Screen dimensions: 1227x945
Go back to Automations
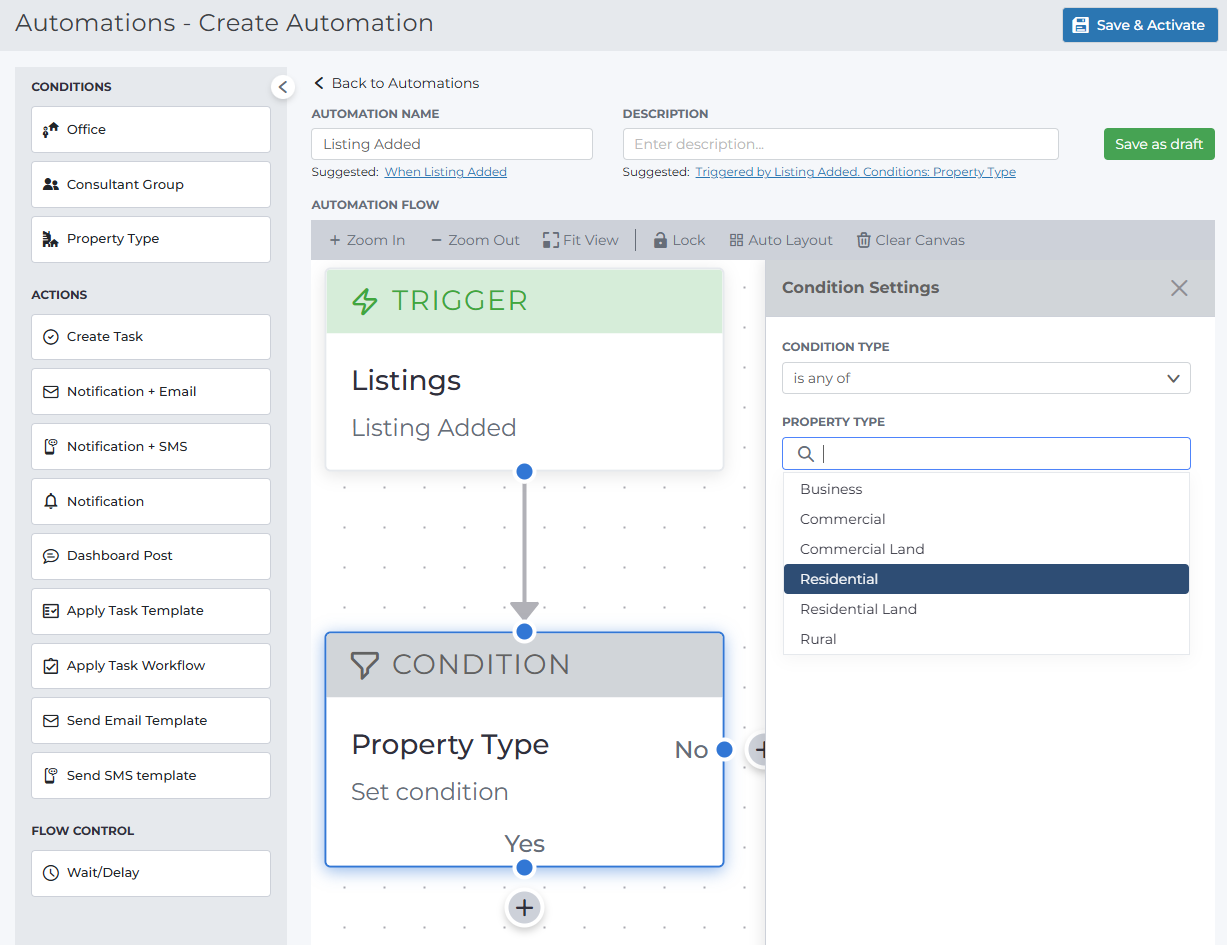[x=396, y=83]
